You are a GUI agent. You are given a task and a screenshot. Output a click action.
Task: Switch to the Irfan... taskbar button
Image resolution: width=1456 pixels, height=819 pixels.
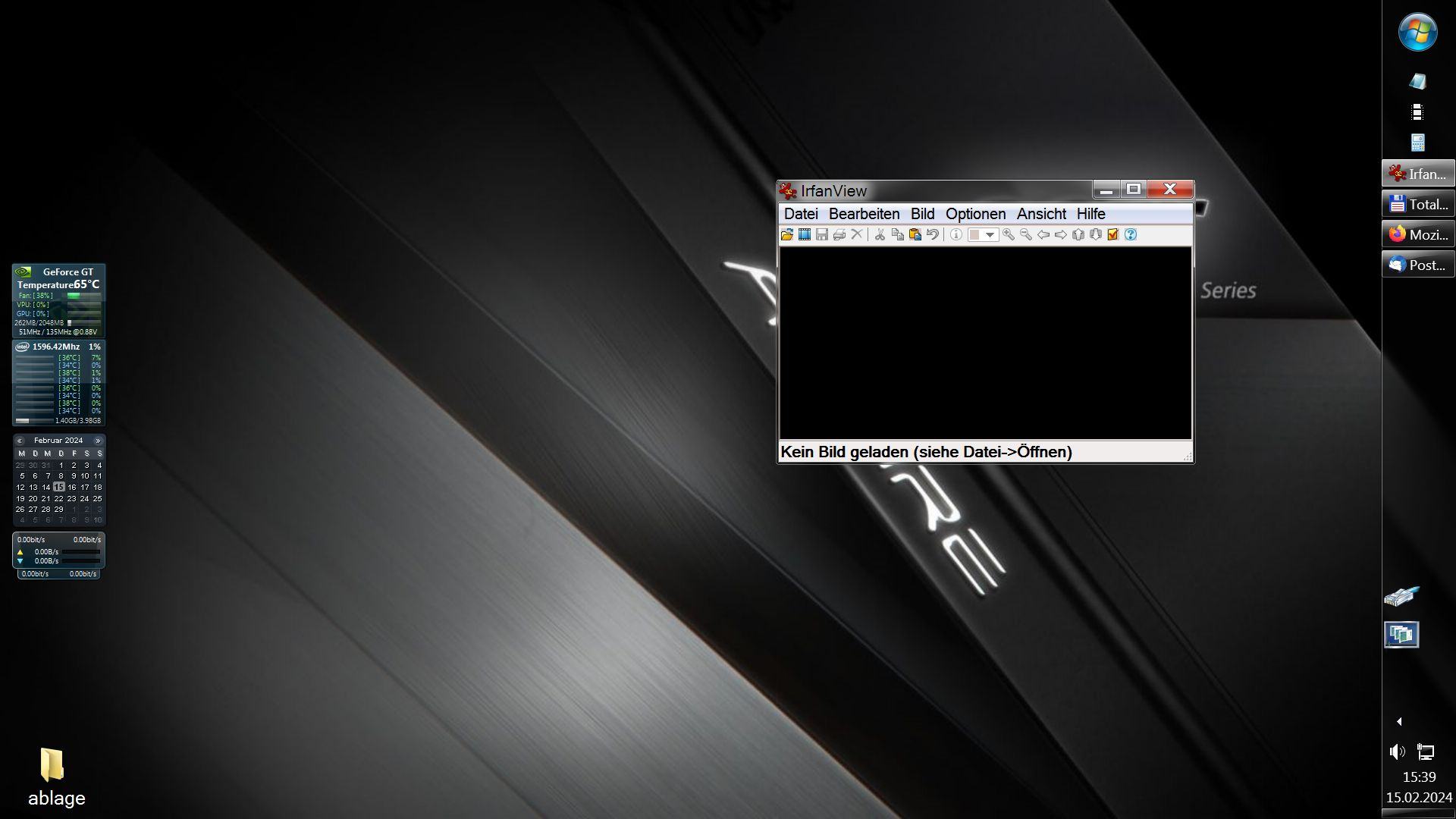tap(1418, 174)
